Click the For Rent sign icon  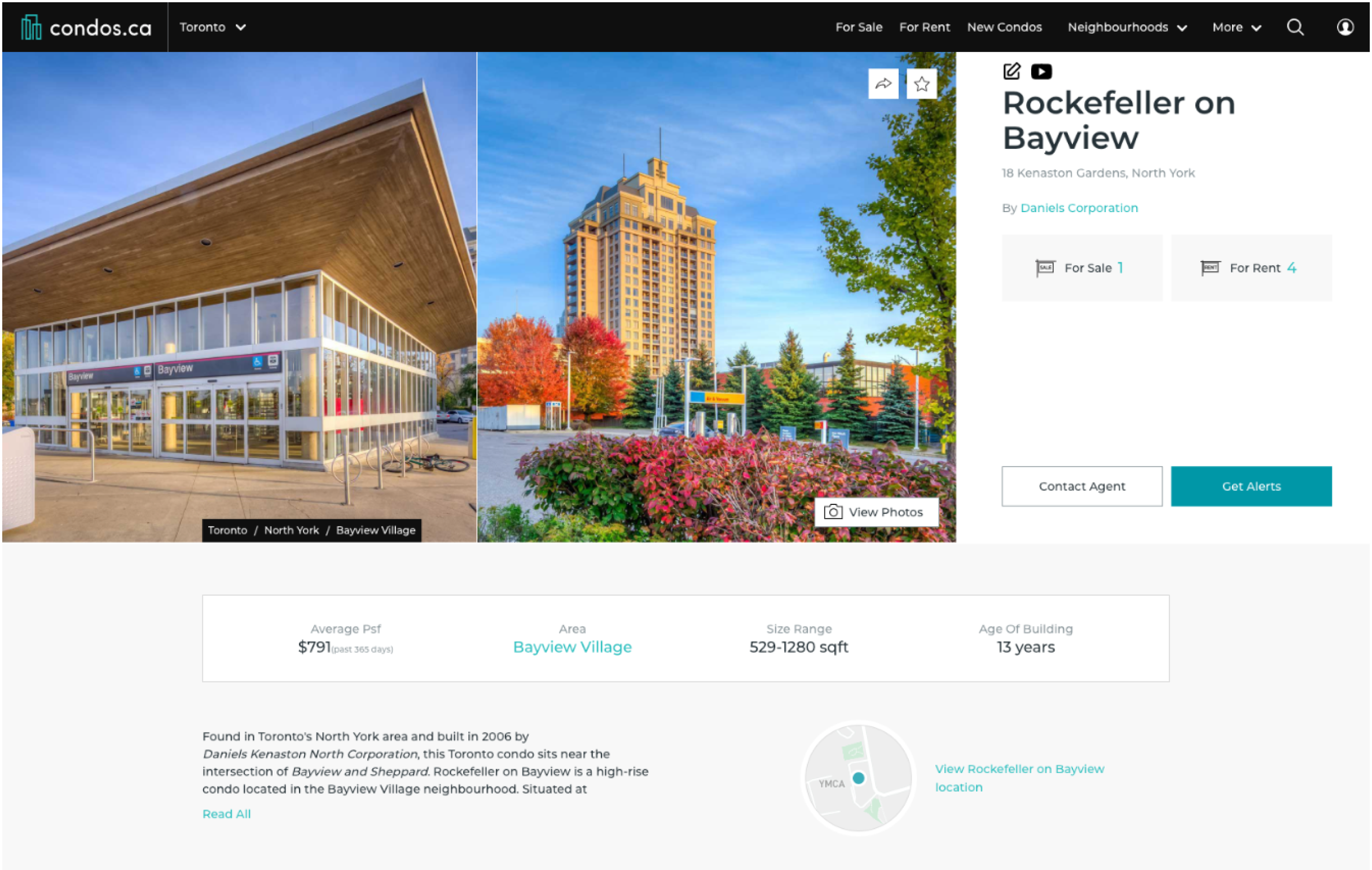point(1210,268)
